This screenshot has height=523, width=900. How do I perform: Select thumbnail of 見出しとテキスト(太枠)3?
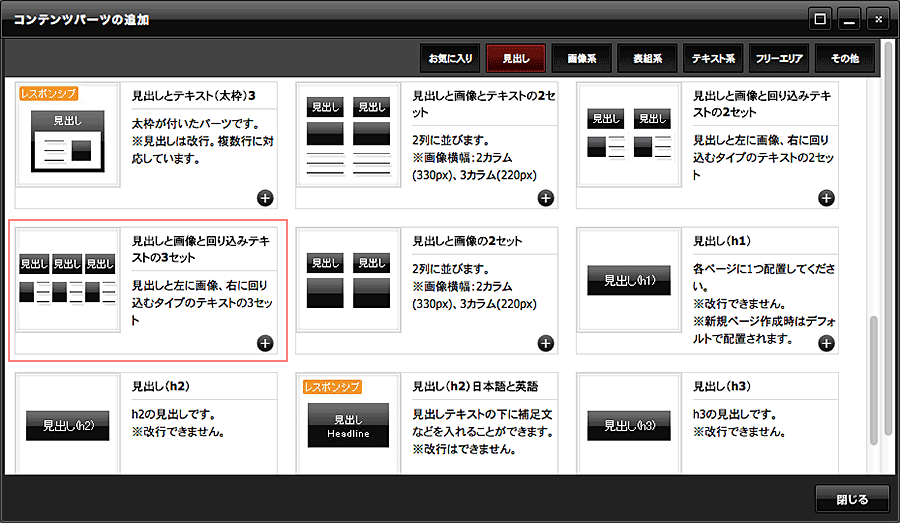click(68, 134)
